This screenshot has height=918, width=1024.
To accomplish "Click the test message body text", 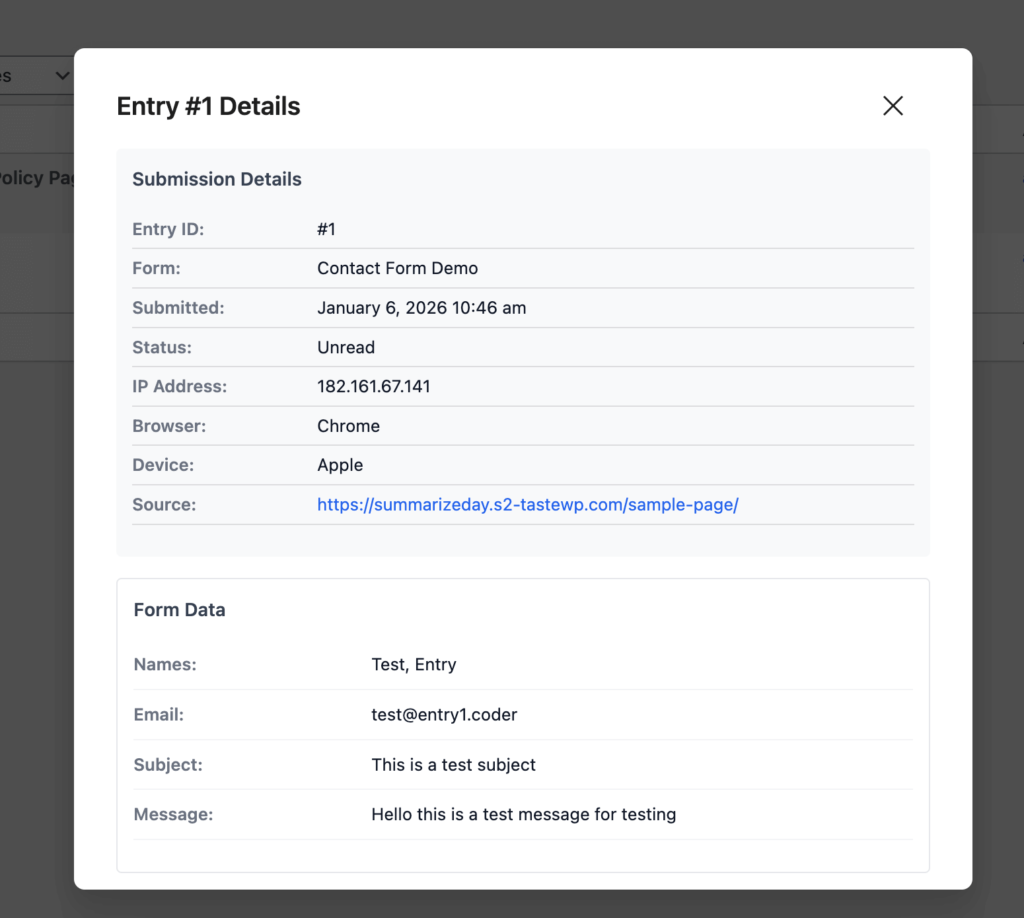I will pos(523,815).
